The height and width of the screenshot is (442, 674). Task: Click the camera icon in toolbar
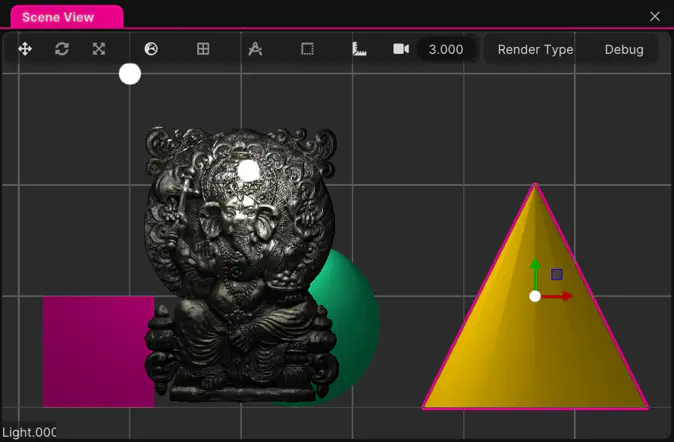click(401, 49)
